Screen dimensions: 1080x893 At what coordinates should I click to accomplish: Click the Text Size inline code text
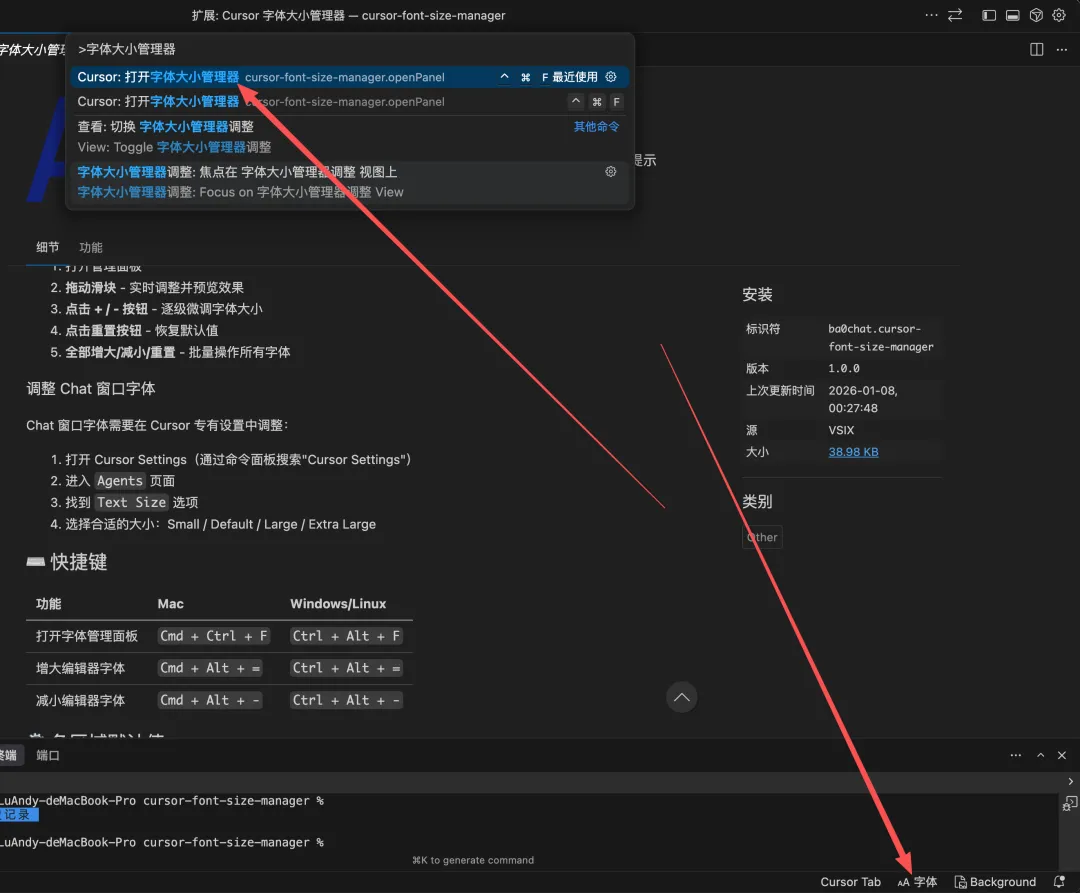[x=132, y=502]
